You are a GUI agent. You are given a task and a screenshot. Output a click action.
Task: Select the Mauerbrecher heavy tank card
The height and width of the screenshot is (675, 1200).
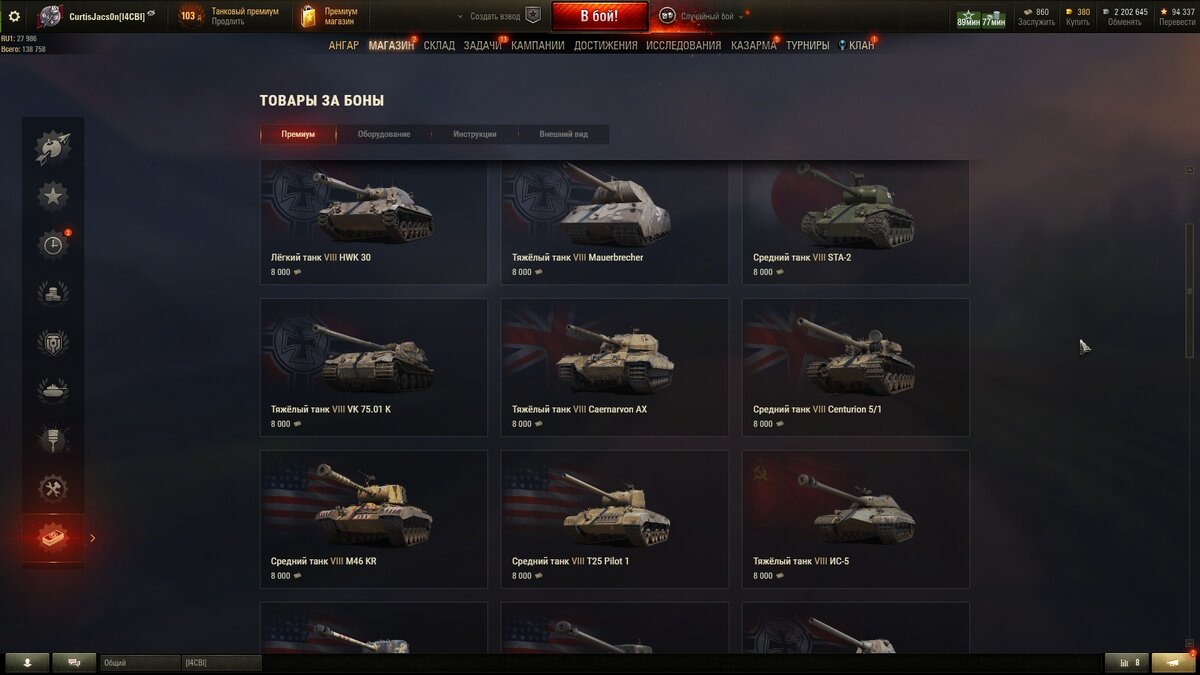(615, 222)
